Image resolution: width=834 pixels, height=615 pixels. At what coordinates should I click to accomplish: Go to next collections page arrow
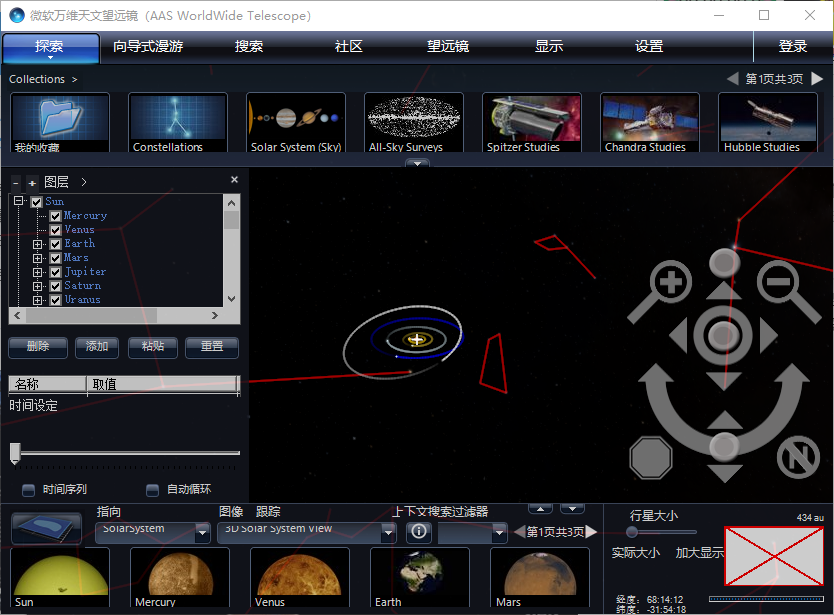point(817,79)
